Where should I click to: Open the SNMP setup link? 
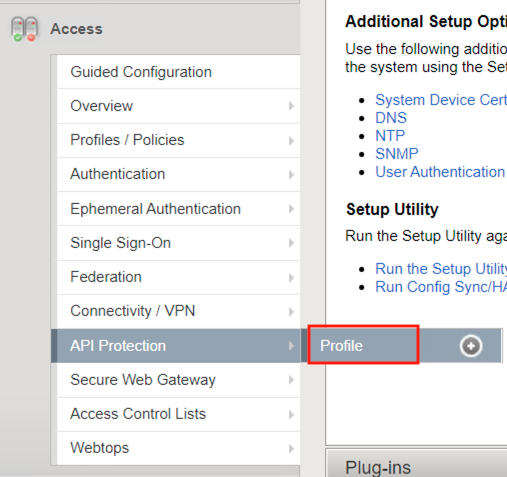(397, 154)
